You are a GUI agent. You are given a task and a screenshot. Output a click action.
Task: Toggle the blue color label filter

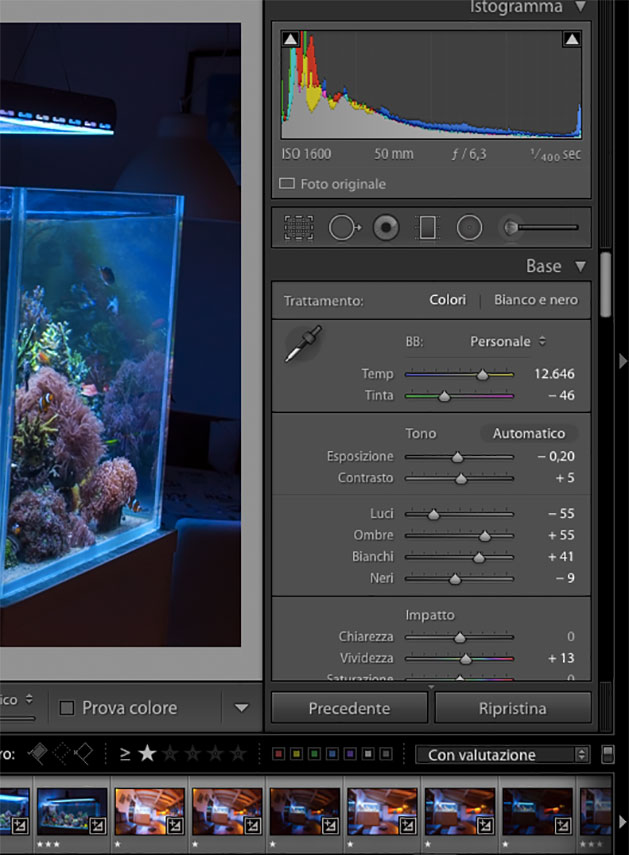click(x=332, y=754)
